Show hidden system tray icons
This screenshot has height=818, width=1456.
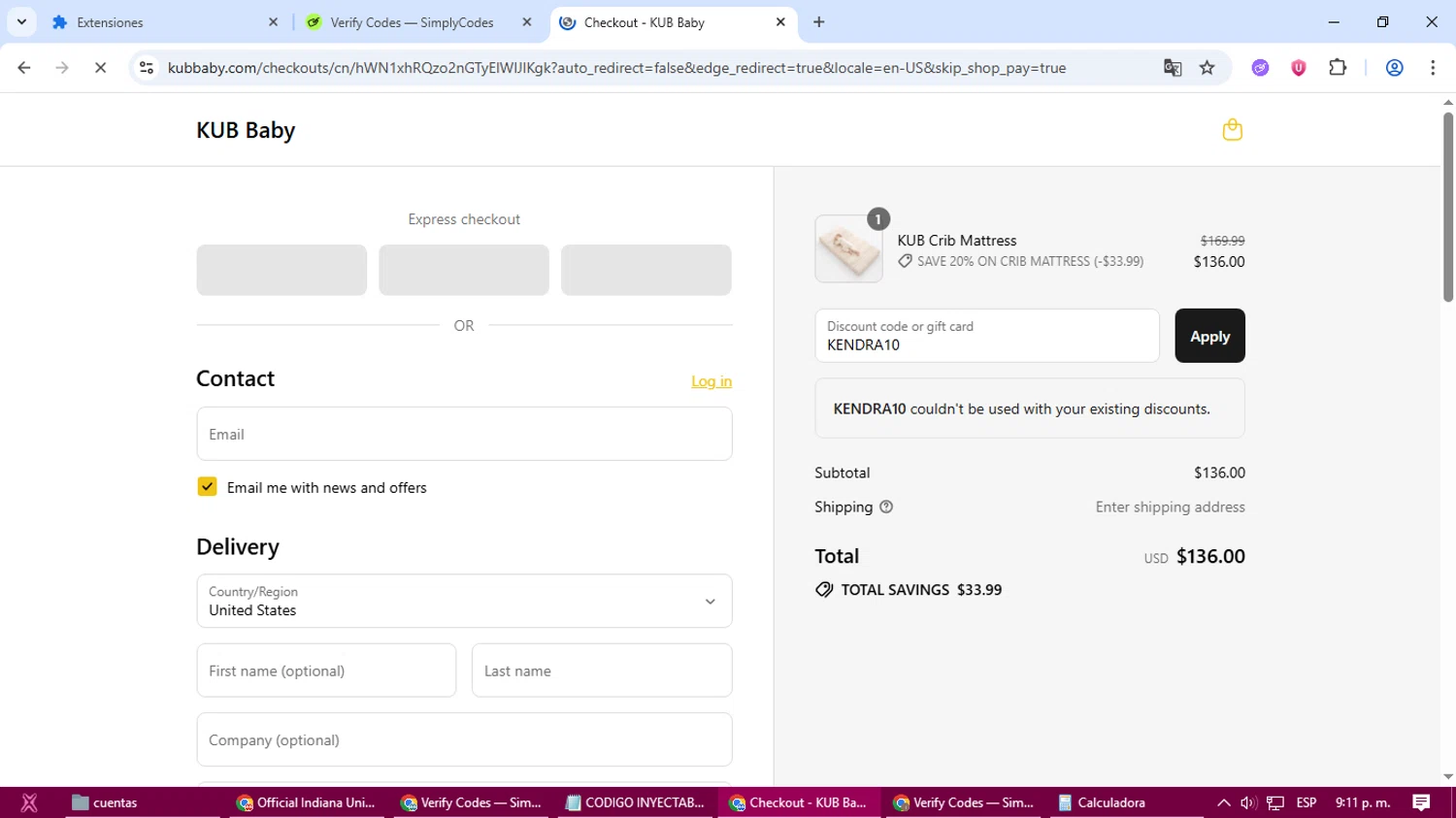1224,802
